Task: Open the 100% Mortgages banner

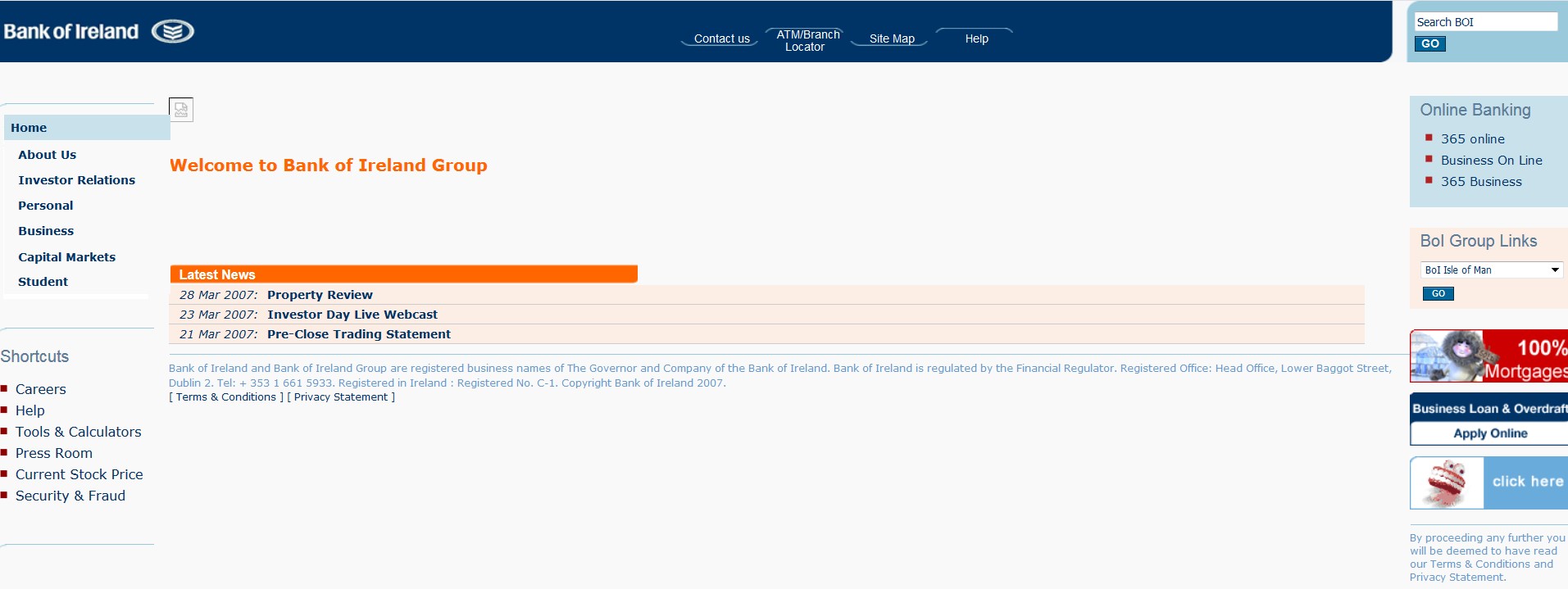Action: (1488, 356)
